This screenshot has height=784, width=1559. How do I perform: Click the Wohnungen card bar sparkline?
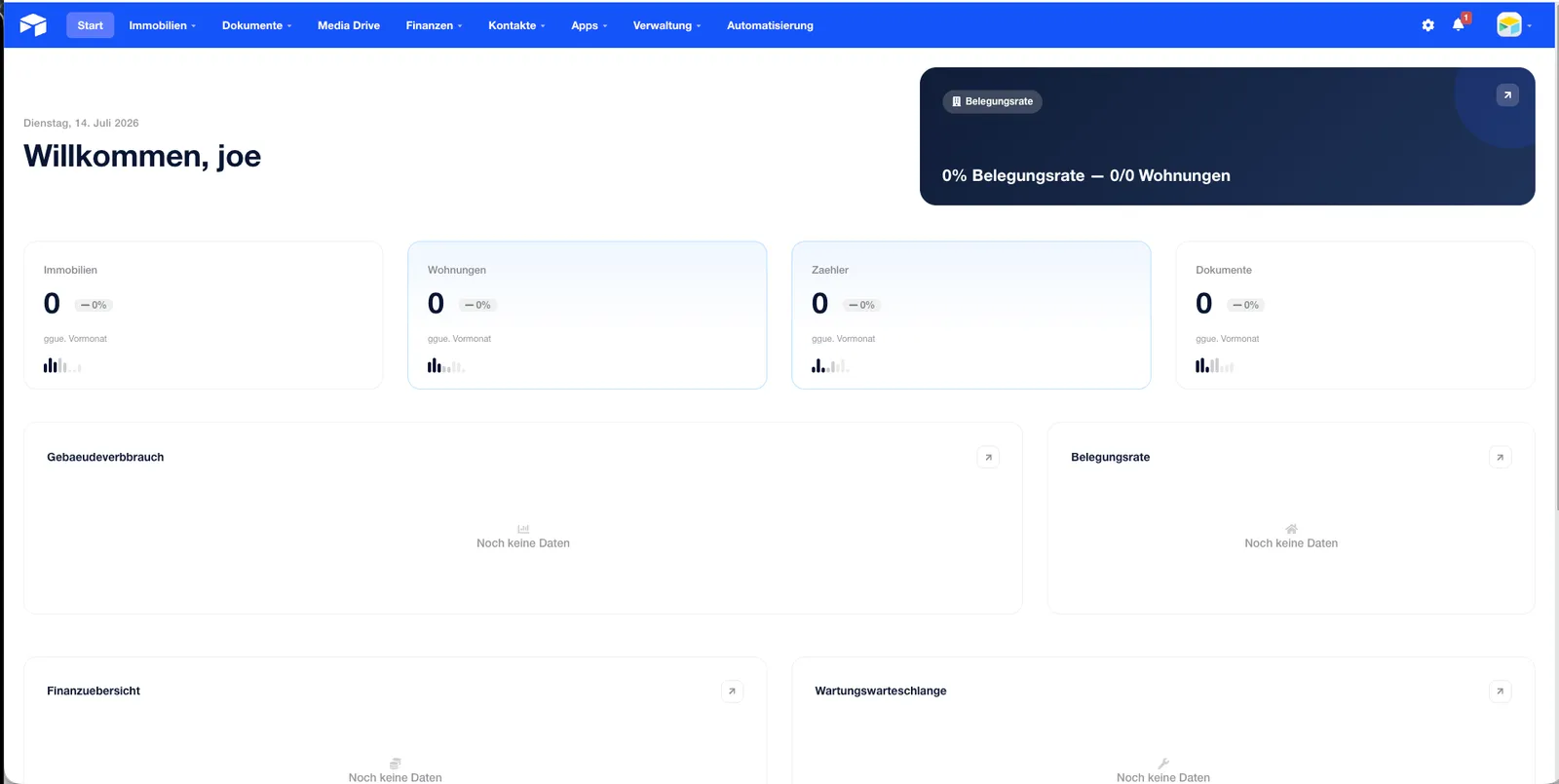[446, 365]
